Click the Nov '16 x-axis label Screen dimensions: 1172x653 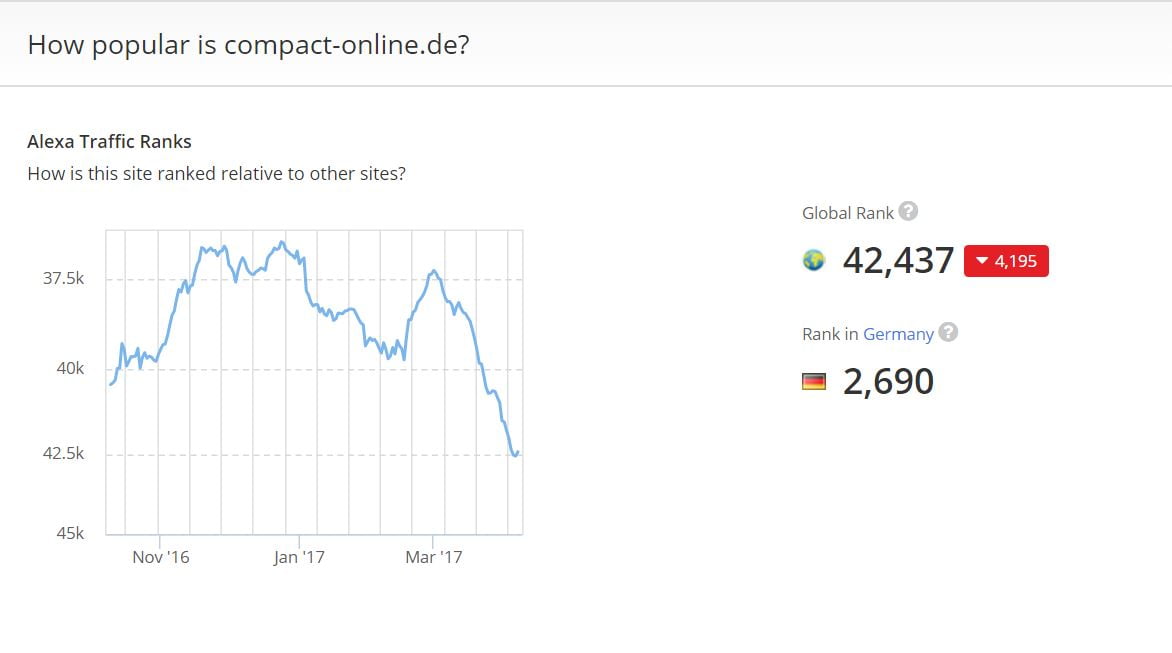coord(161,557)
